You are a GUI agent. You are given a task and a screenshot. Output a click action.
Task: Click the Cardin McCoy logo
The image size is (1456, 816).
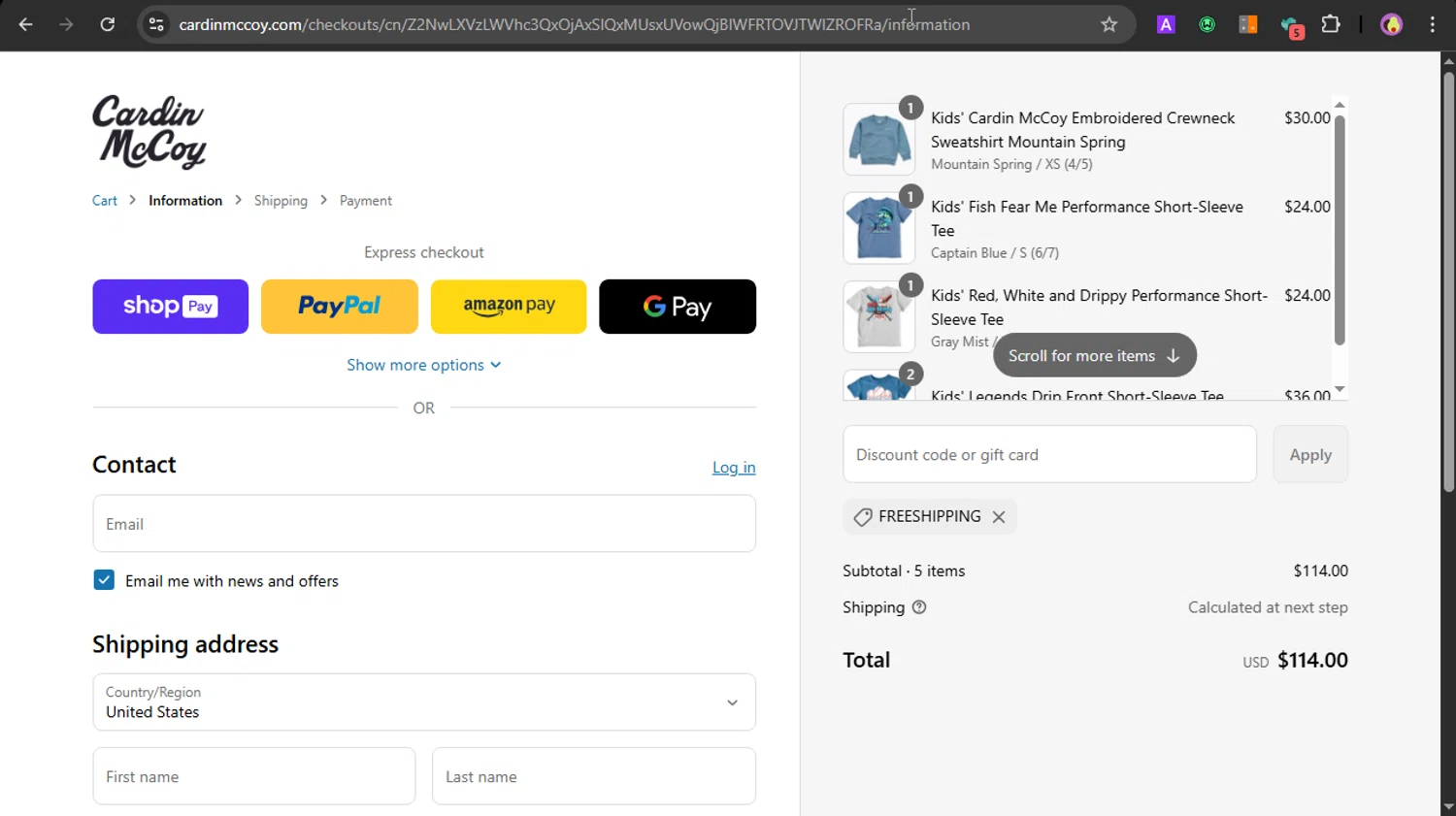point(149,132)
